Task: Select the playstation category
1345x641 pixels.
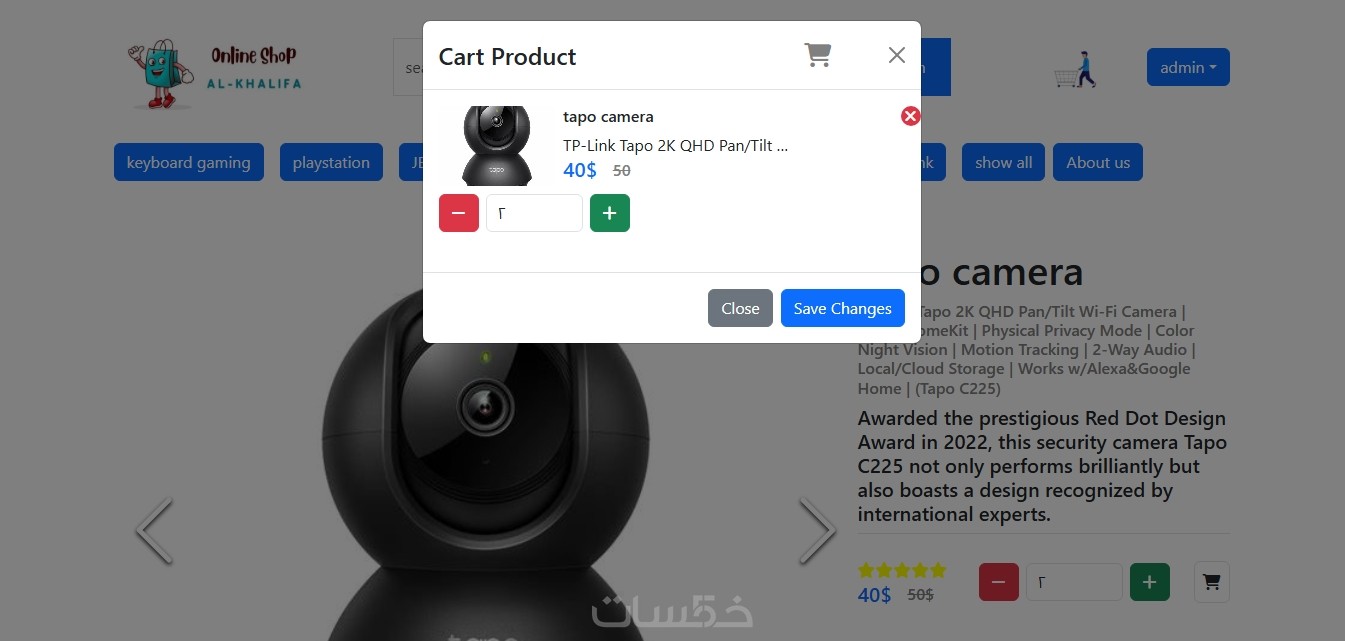Action: 331,162
